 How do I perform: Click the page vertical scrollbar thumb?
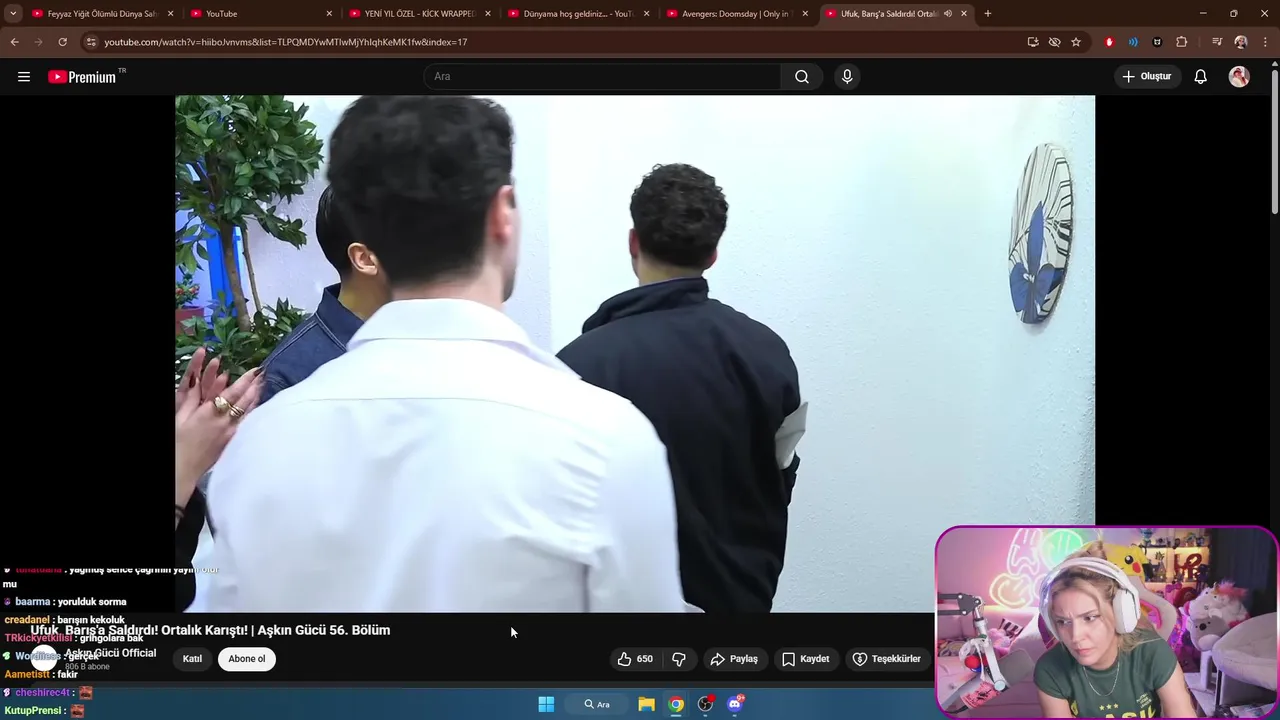1274,140
